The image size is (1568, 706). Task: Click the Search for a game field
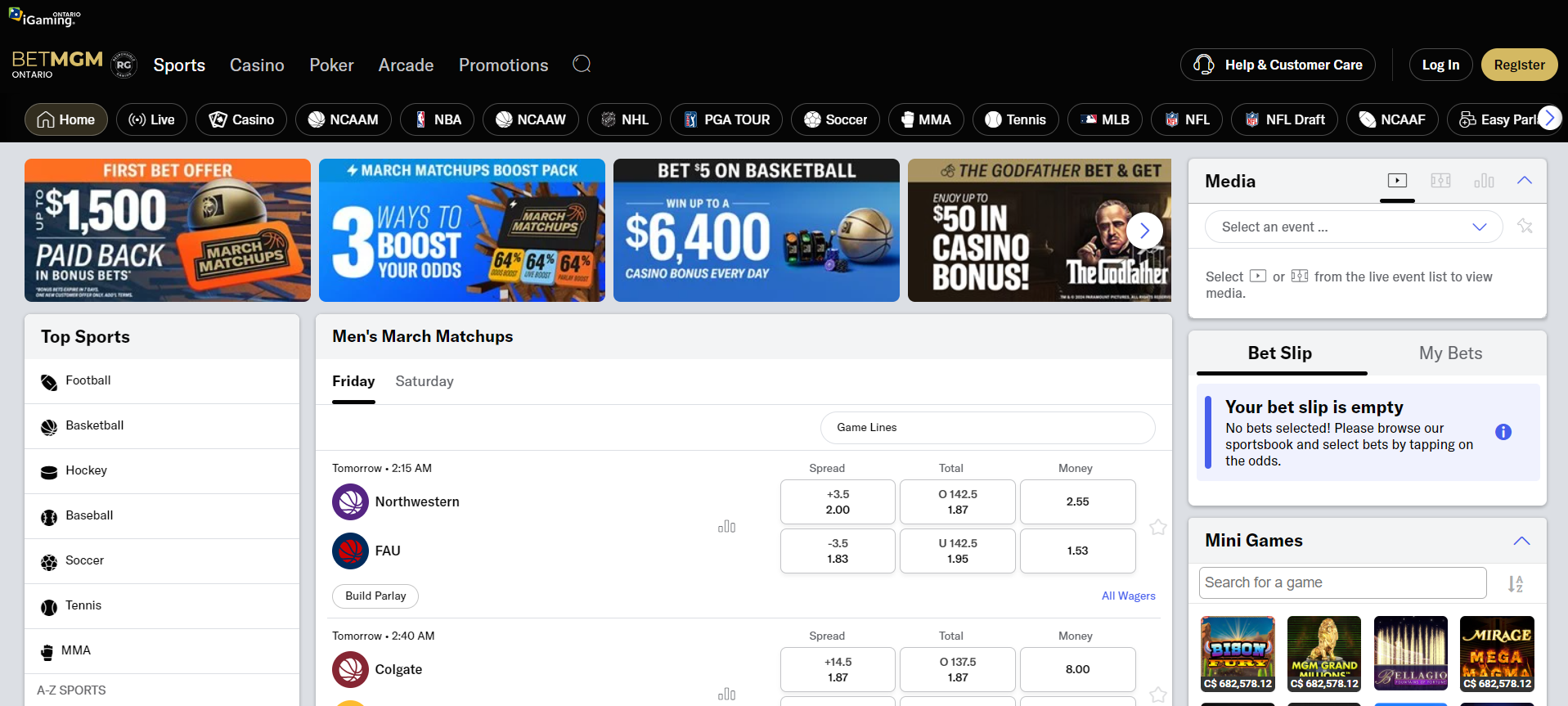tap(1342, 582)
